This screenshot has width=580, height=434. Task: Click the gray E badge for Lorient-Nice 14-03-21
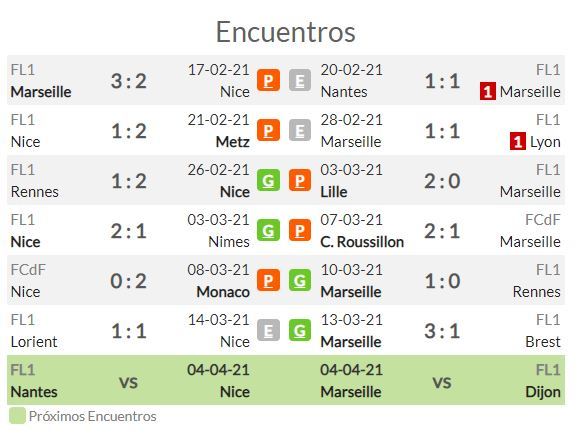click(x=268, y=330)
